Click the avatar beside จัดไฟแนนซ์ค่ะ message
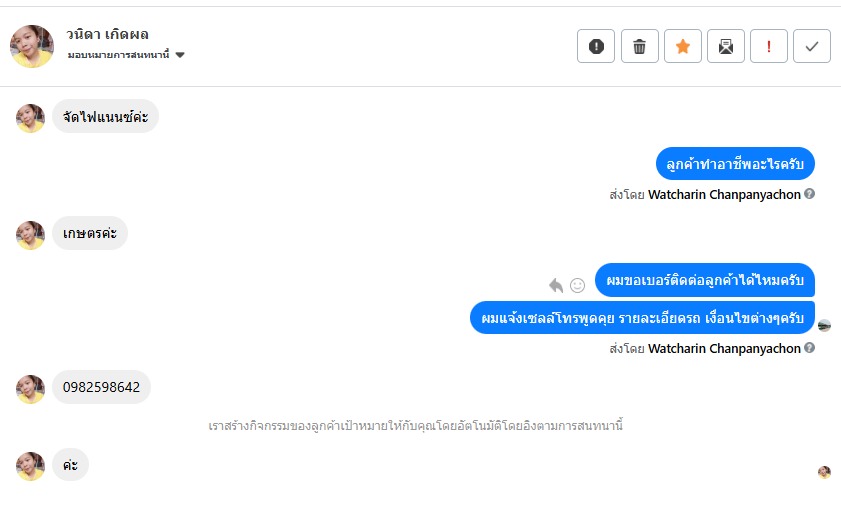 tap(31, 118)
